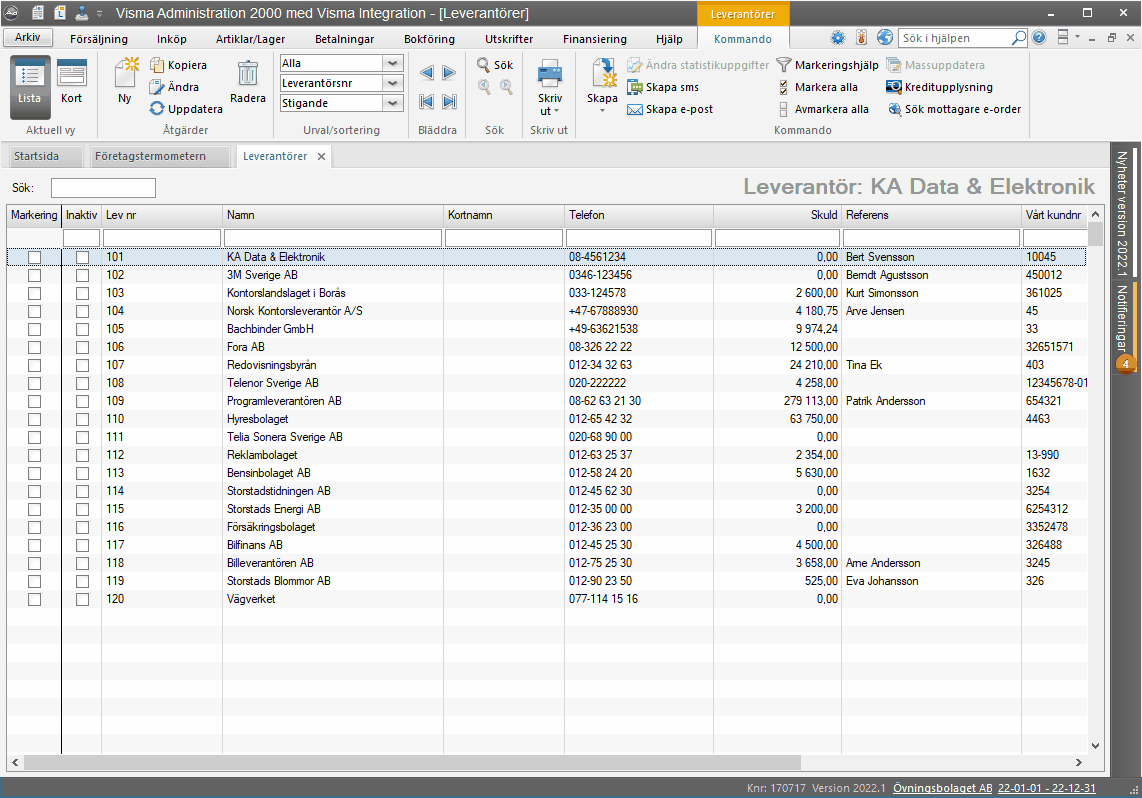Delete supplier using Radera trash icon
Image resolution: width=1142 pixels, height=798 pixels.
coord(248,80)
